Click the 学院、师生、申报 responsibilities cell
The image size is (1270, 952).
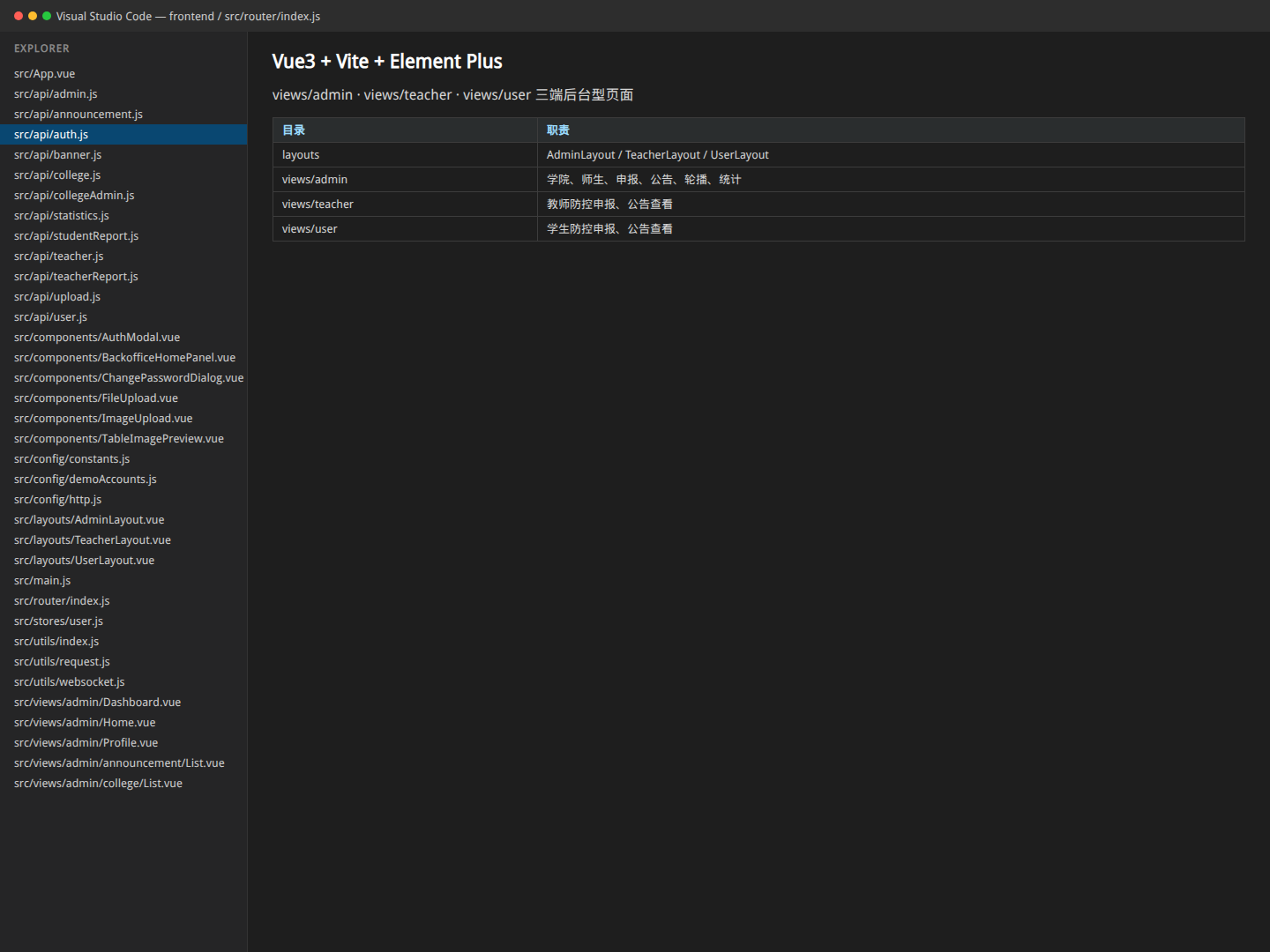(891, 180)
